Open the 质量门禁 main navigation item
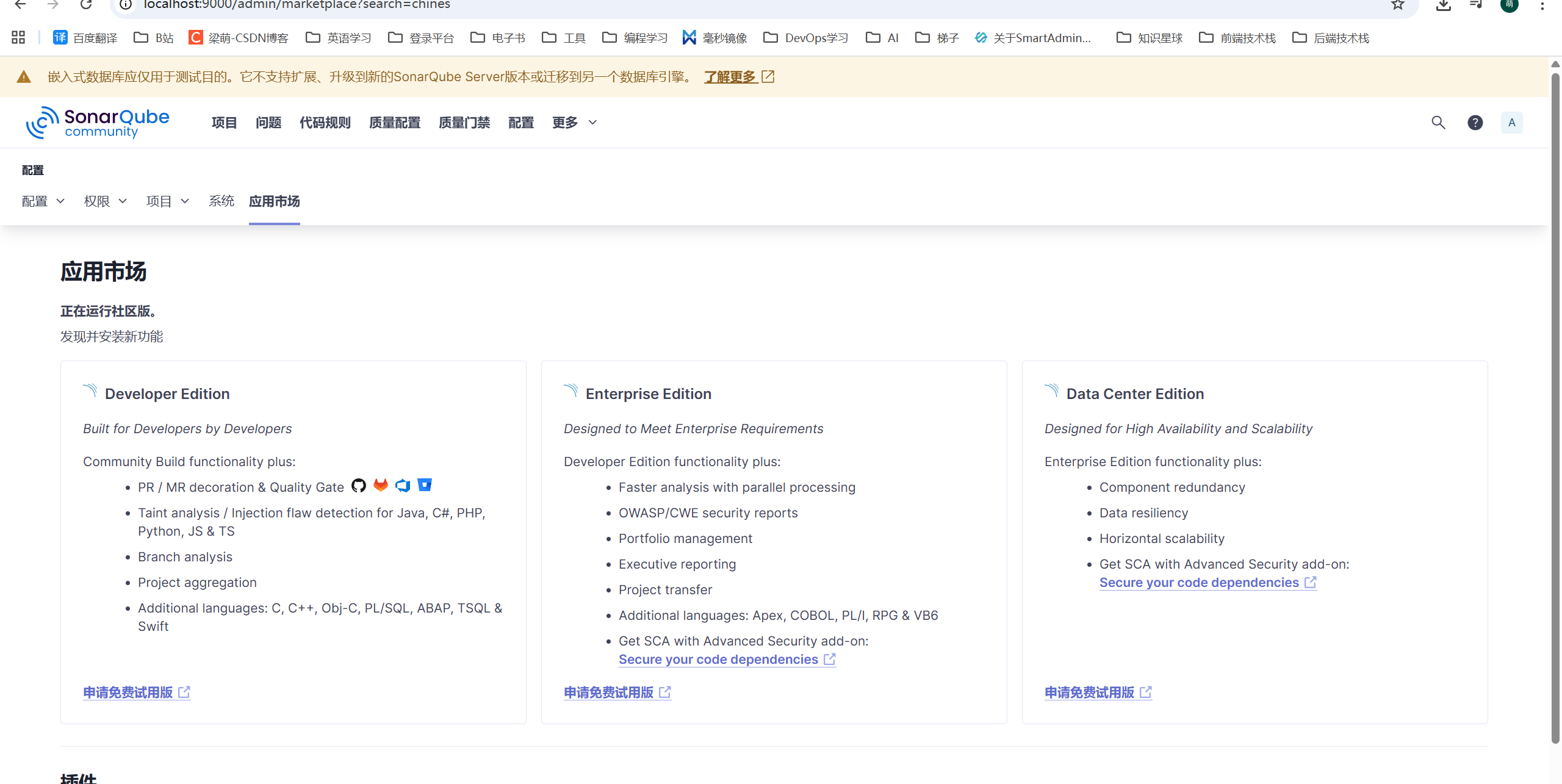The height and width of the screenshot is (784, 1562). (x=464, y=123)
